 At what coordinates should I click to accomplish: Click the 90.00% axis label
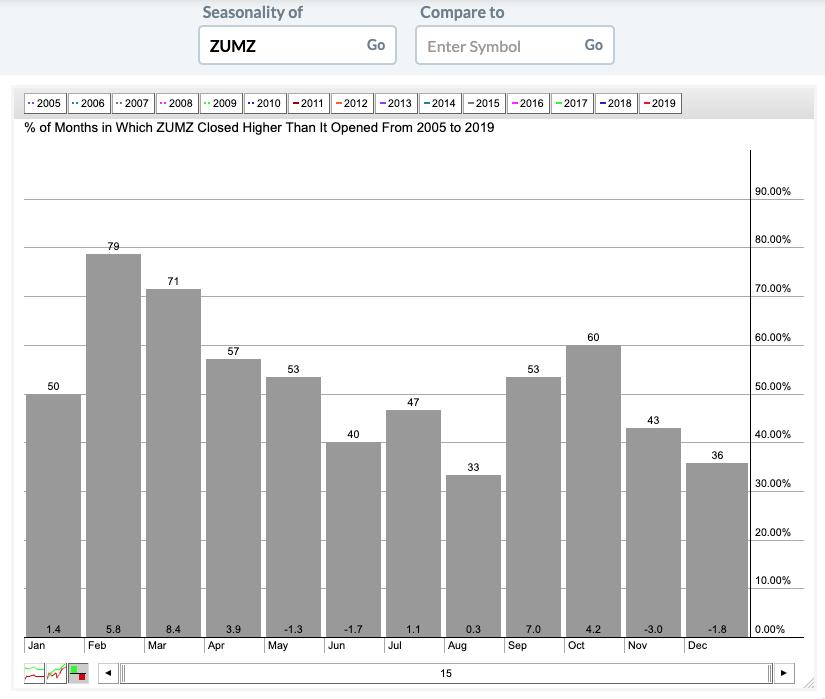pyautogui.click(x=772, y=191)
